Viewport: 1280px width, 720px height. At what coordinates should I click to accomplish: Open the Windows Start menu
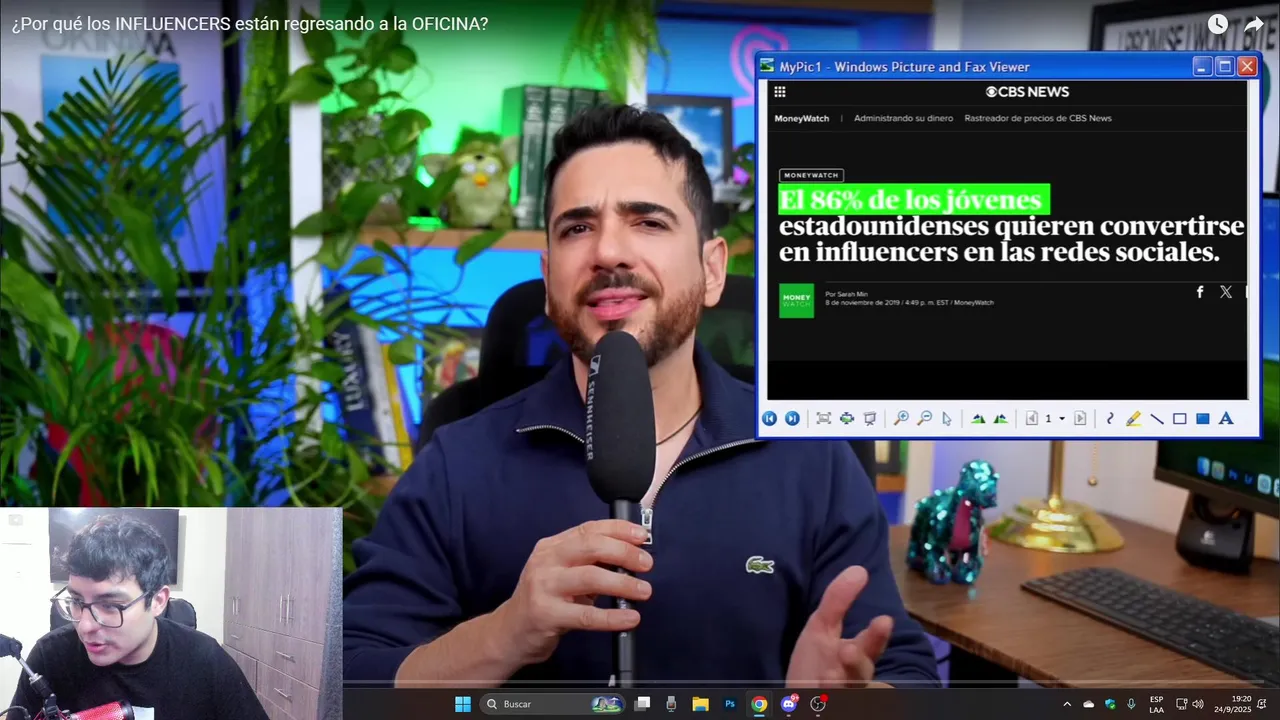[x=463, y=704]
